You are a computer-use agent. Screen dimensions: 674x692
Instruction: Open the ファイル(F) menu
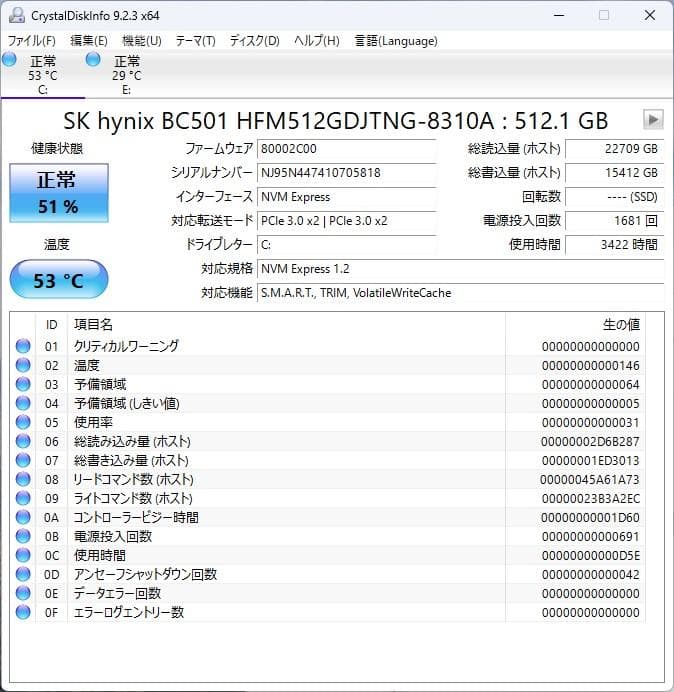[x=31, y=41]
